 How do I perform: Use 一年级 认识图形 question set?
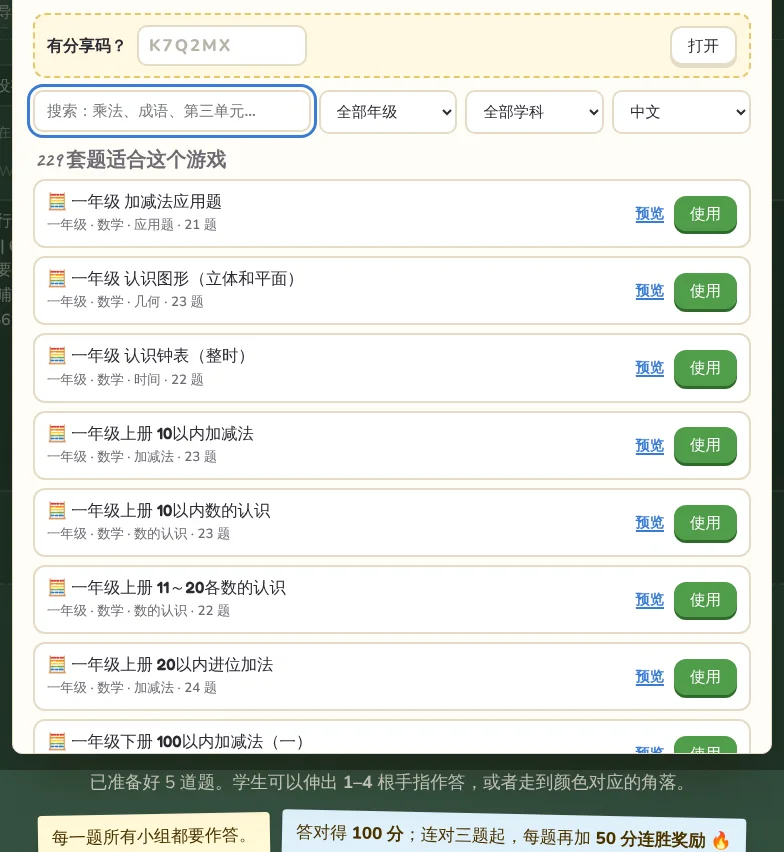click(x=705, y=291)
